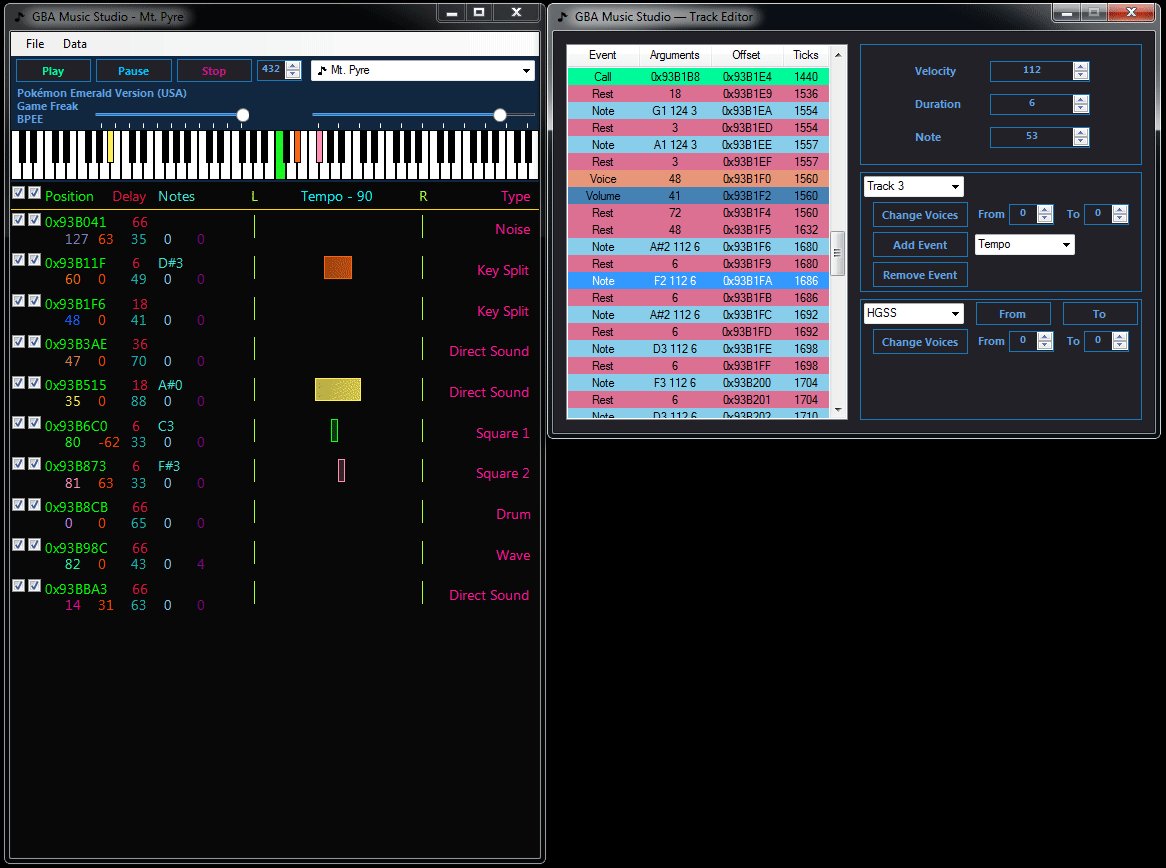1166x868 pixels.
Task: Toggle second checkbox of track 0x93B873
Action: pyautogui.click(x=34, y=463)
